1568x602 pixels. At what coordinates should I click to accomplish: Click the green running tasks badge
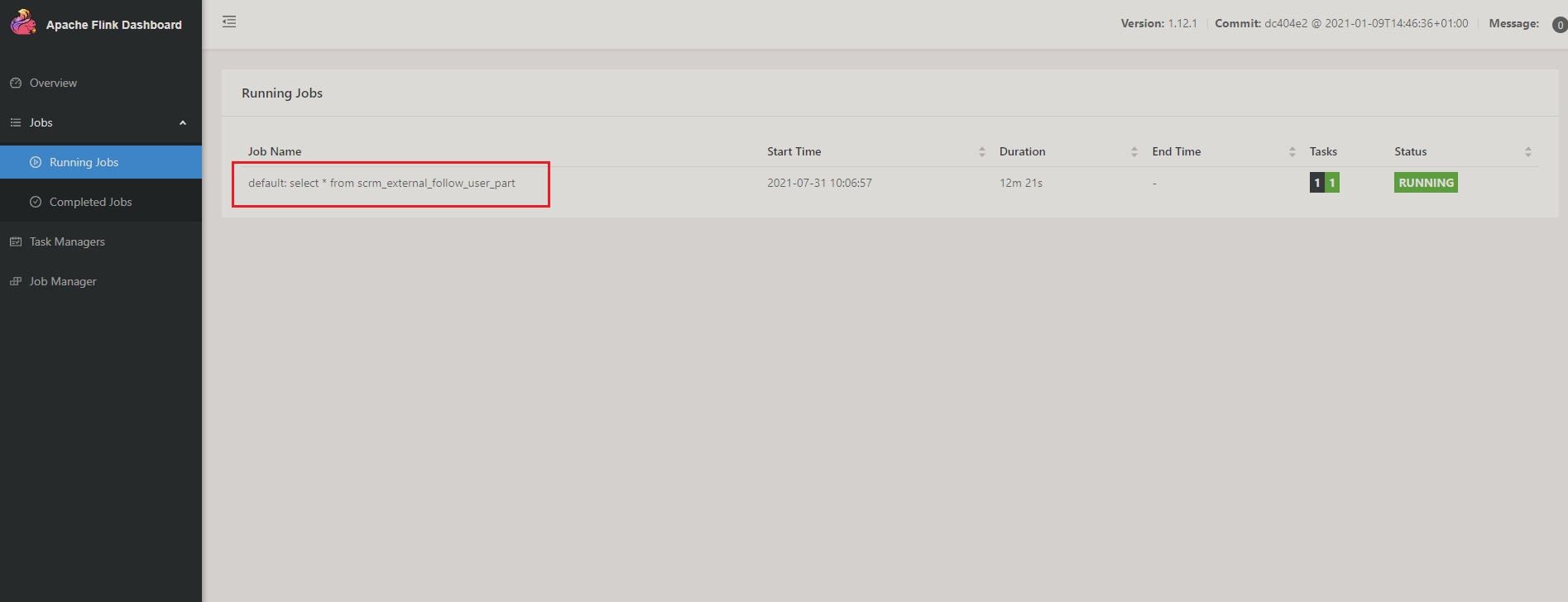pos(1332,183)
